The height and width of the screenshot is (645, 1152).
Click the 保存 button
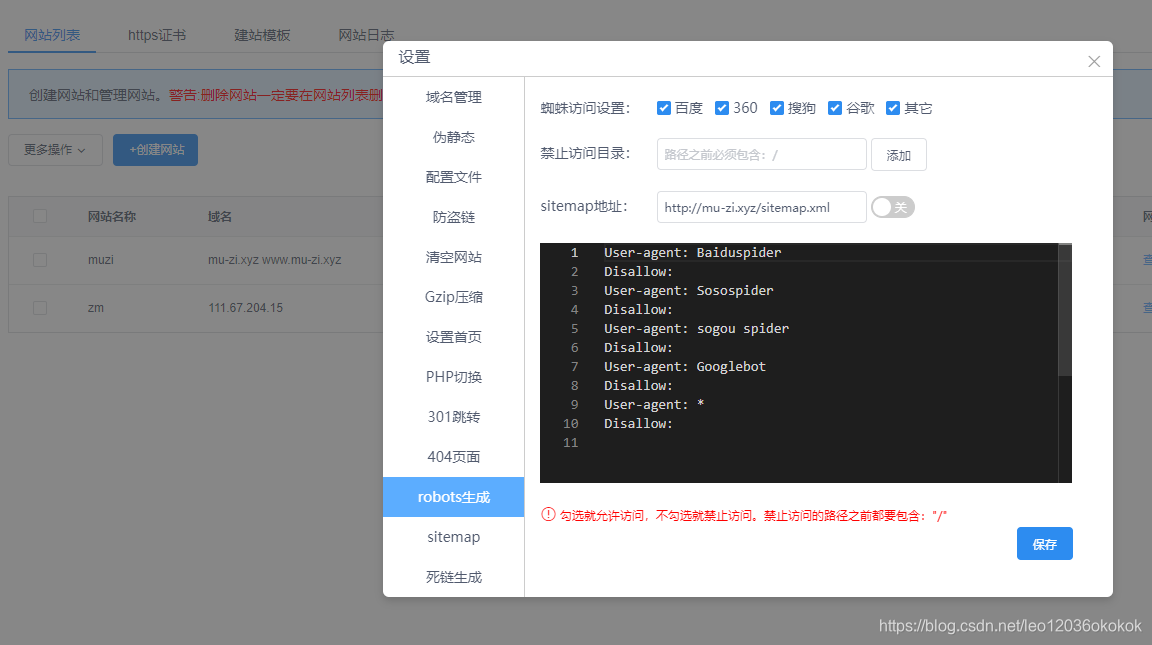(x=1045, y=544)
